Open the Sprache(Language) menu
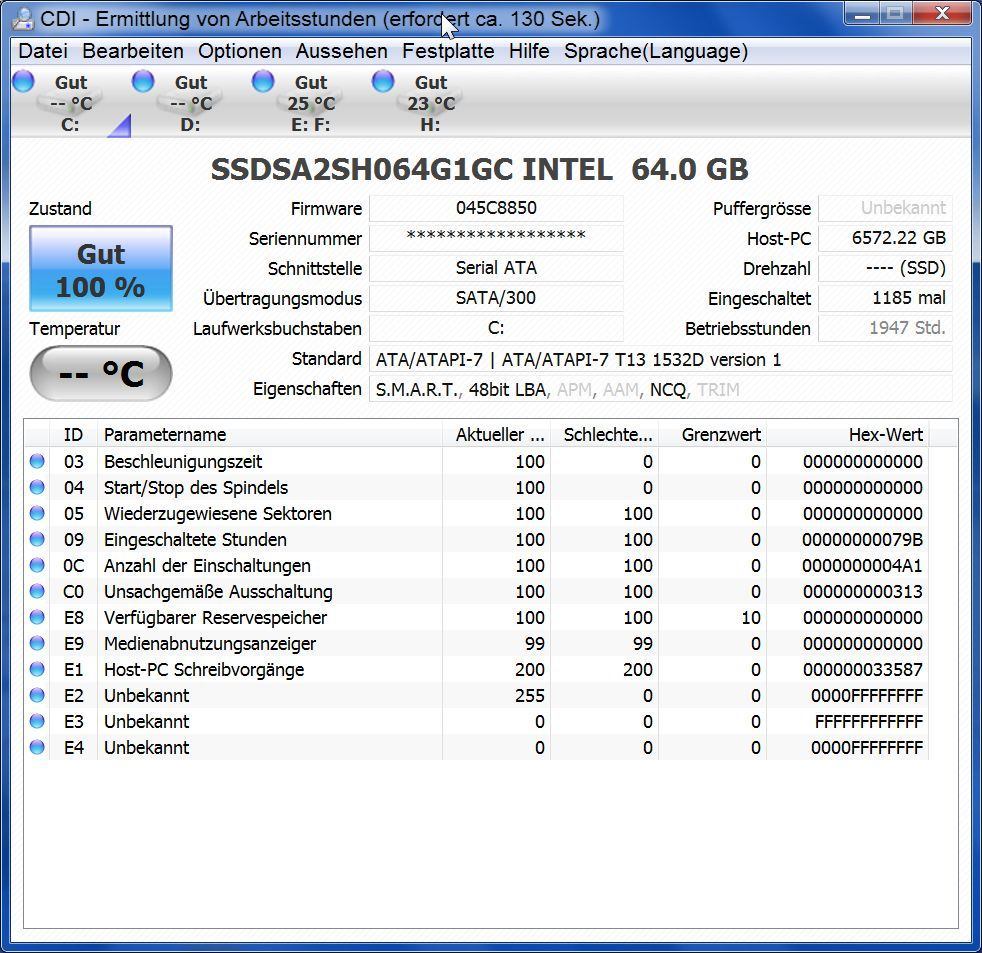Viewport: 982px width, 953px height. pyautogui.click(x=656, y=51)
